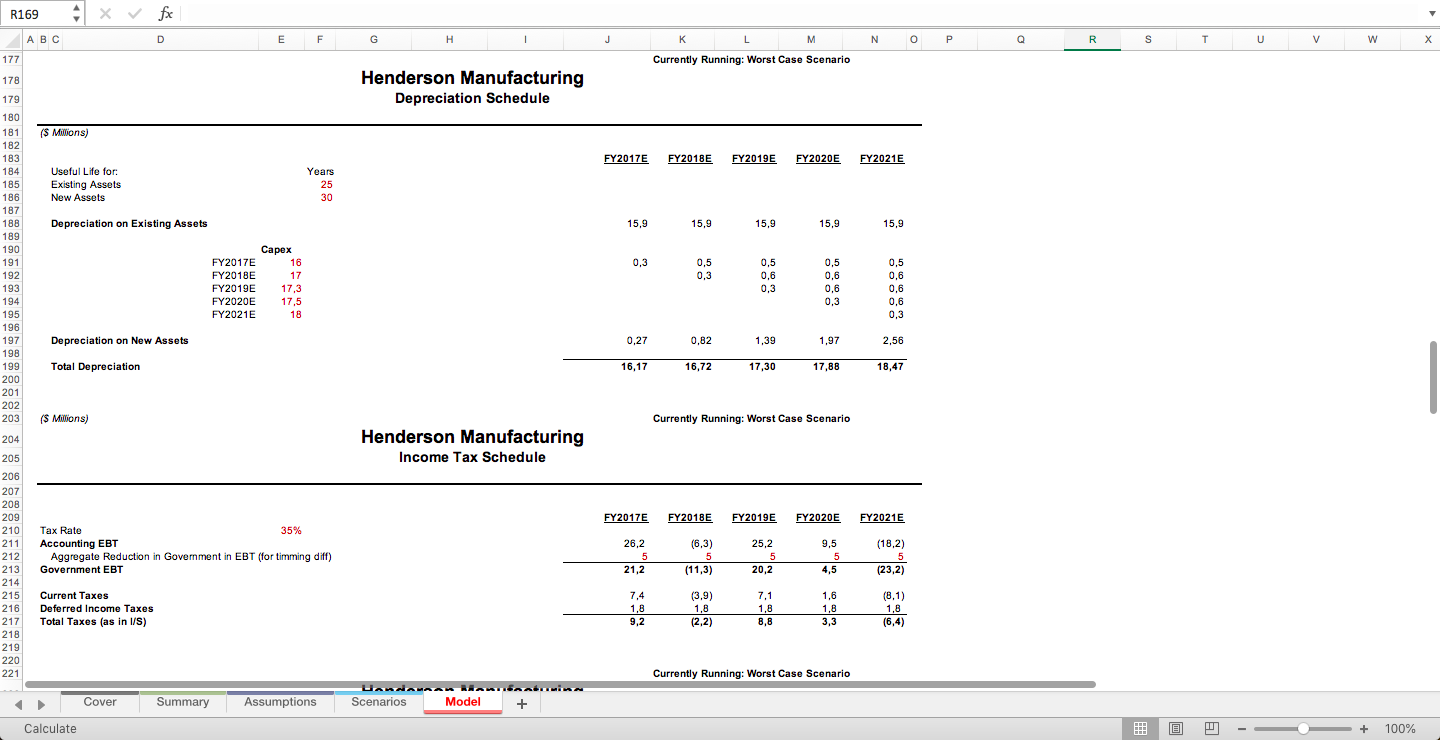Click the horizontal scrollbar thumb
The width and height of the screenshot is (1440, 740).
[x=560, y=684]
